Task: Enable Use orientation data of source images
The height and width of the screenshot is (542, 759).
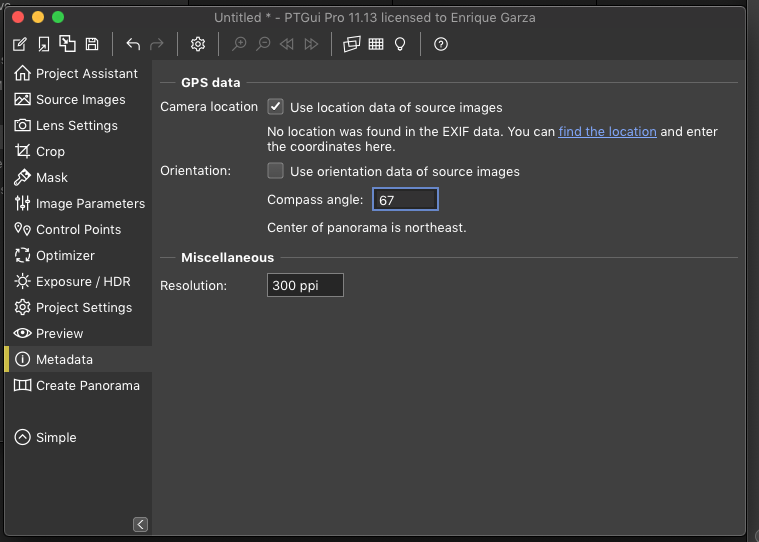Action: pos(275,171)
